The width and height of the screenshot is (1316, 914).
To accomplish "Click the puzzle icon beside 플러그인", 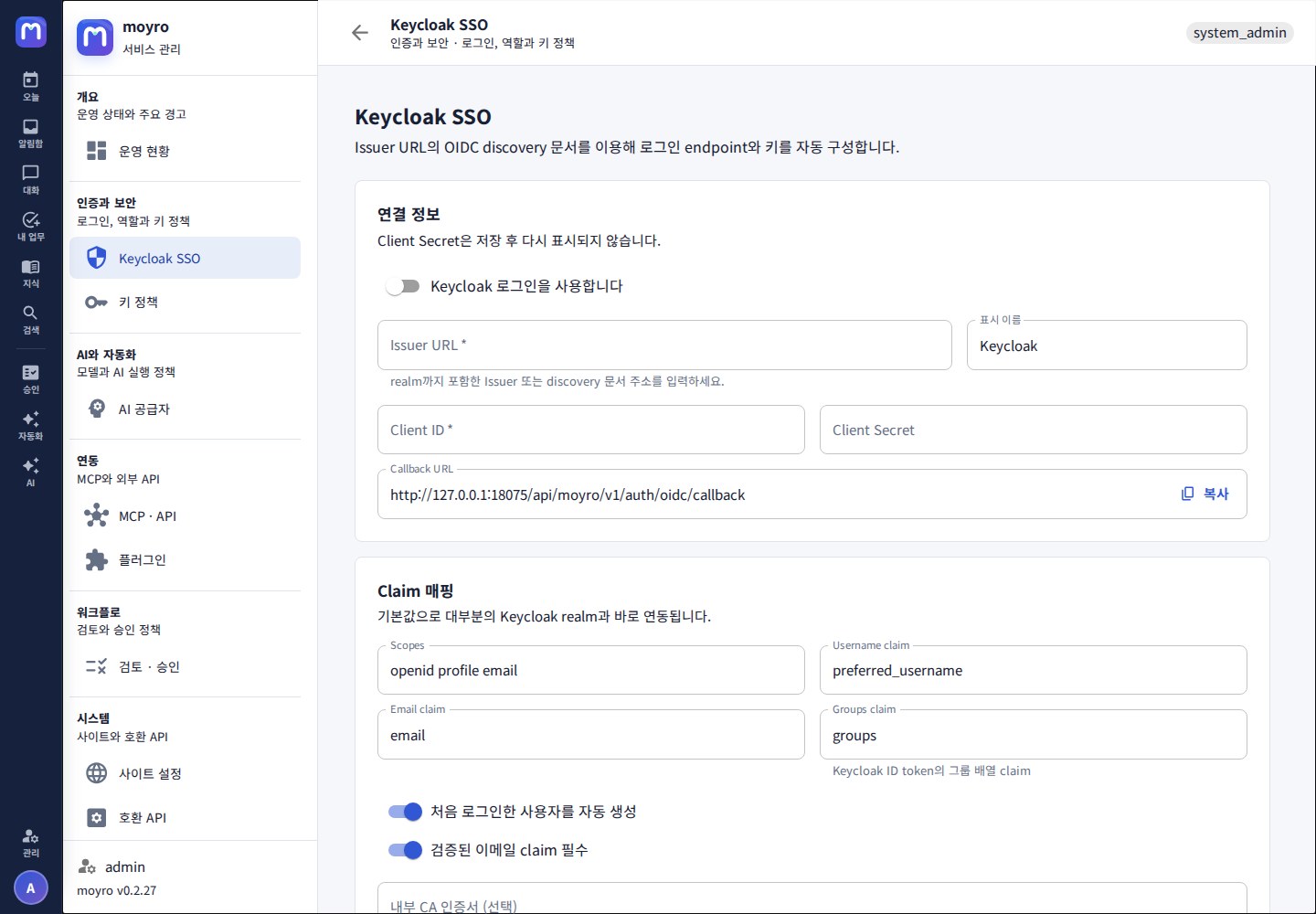I will [x=97, y=559].
